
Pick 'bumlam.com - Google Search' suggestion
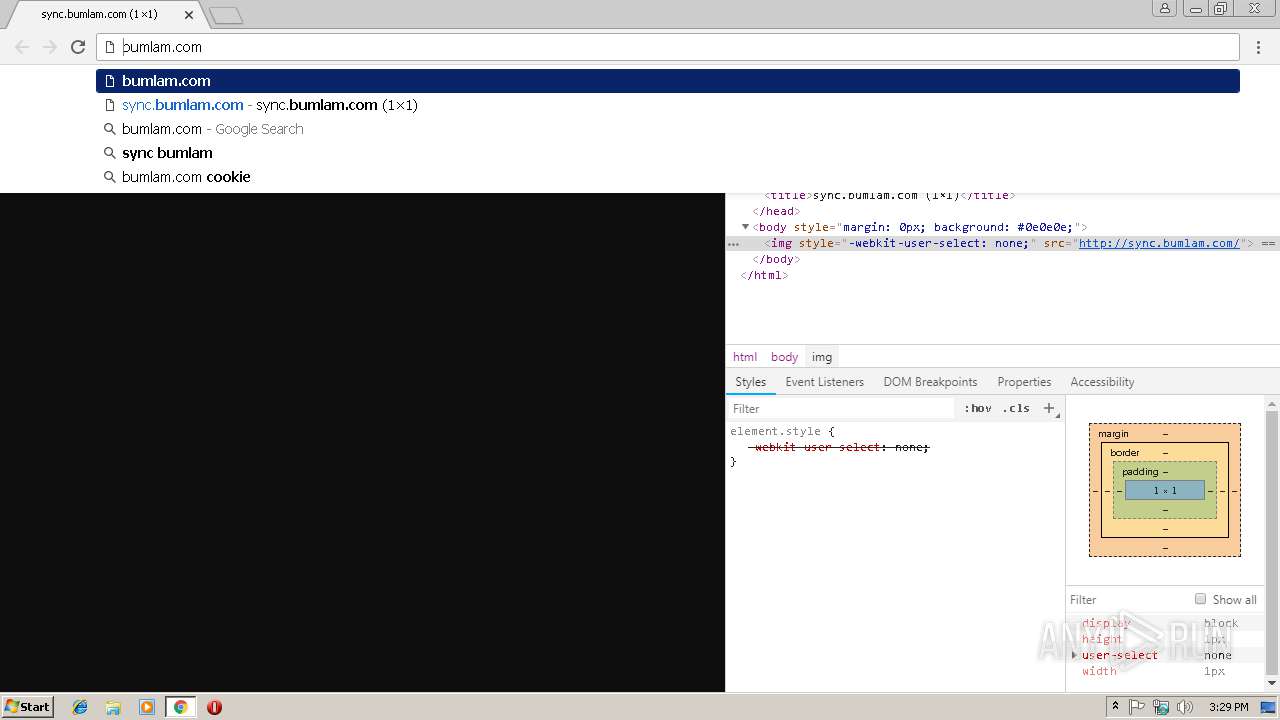(x=668, y=129)
